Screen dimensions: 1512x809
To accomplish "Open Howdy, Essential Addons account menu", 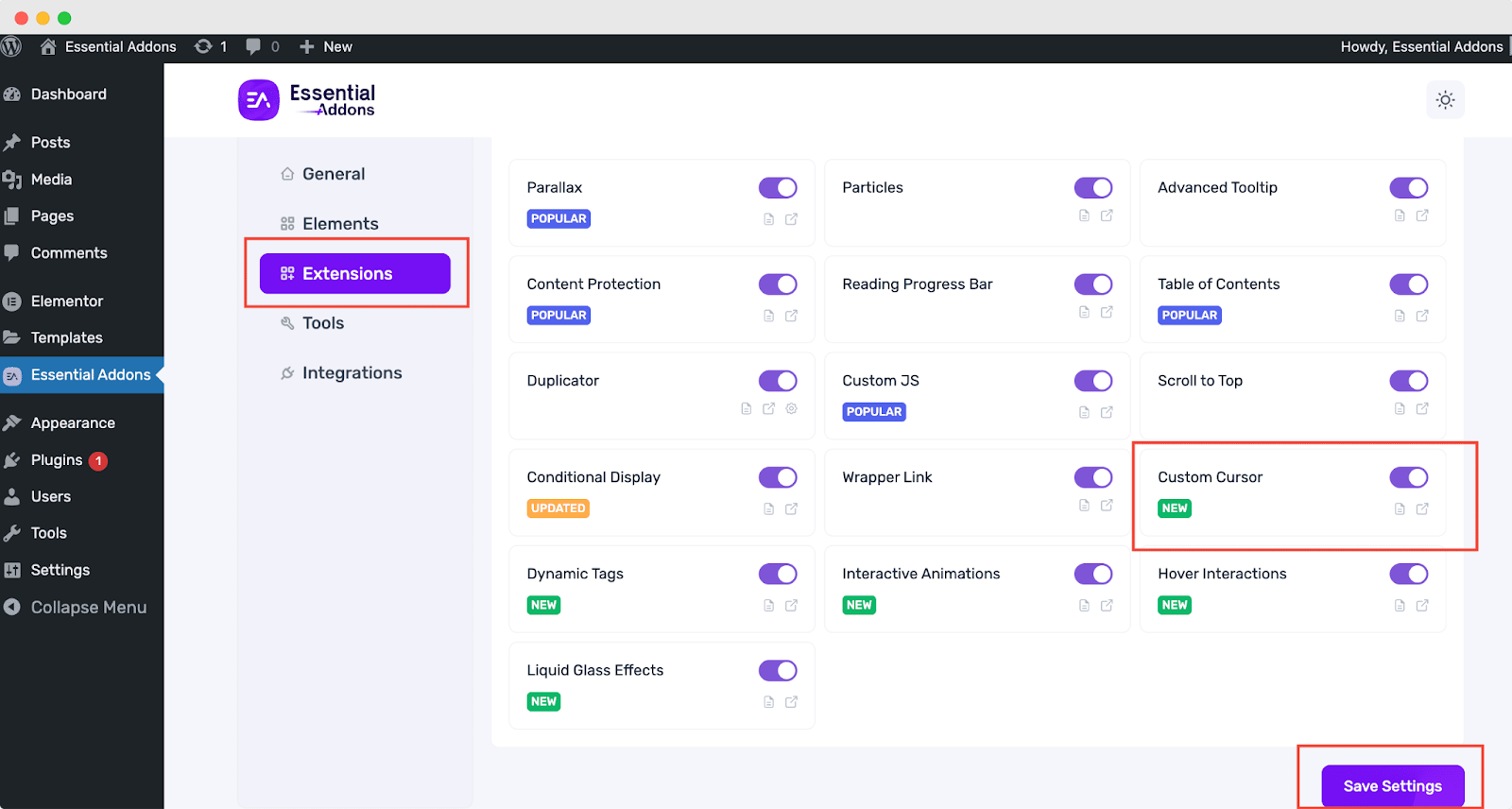I will click(x=1423, y=46).
